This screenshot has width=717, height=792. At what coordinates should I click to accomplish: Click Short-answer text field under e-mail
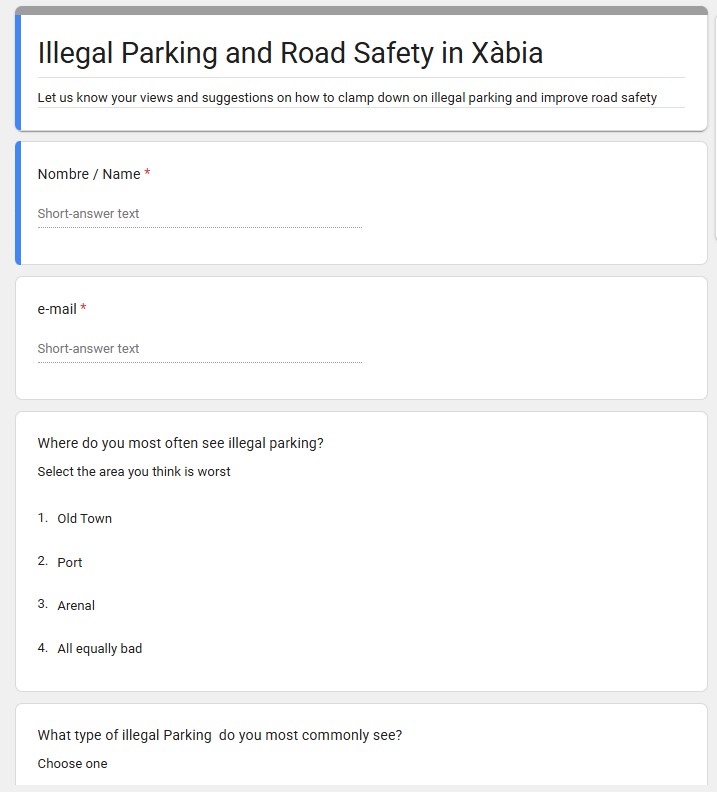[199, 349]
